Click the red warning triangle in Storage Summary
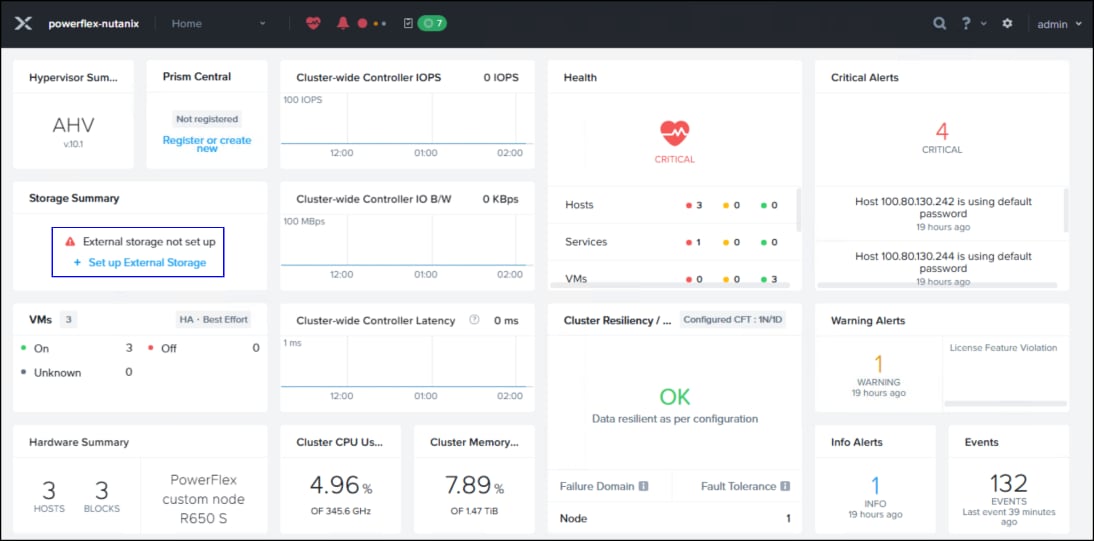 70,242
